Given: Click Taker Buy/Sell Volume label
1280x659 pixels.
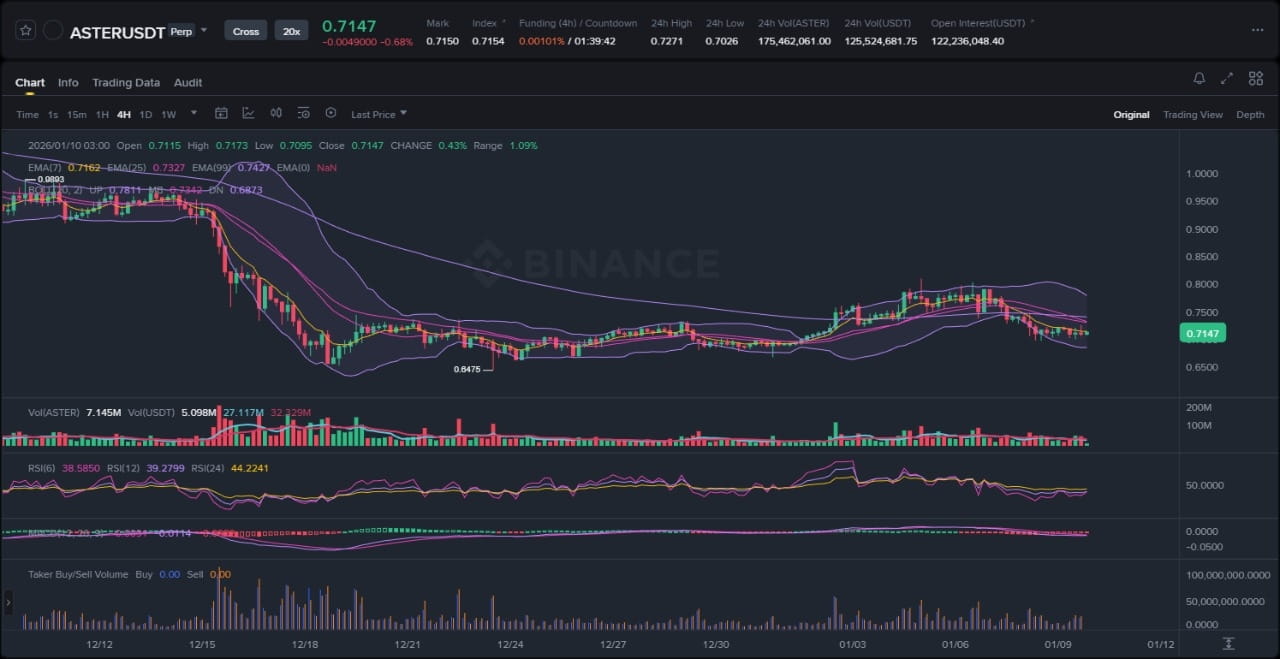Looking at the screenshot, I should click(x=78, y=574).
